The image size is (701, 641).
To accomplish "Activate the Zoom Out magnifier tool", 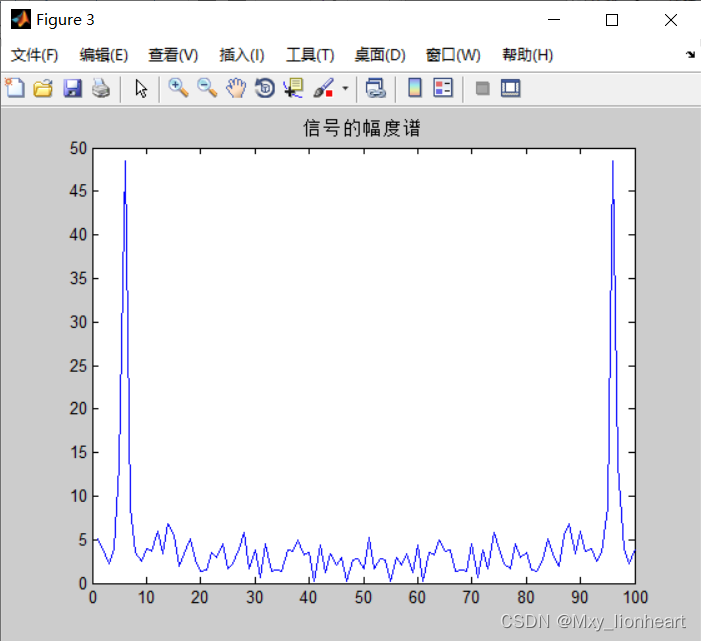I will point(207,88).
